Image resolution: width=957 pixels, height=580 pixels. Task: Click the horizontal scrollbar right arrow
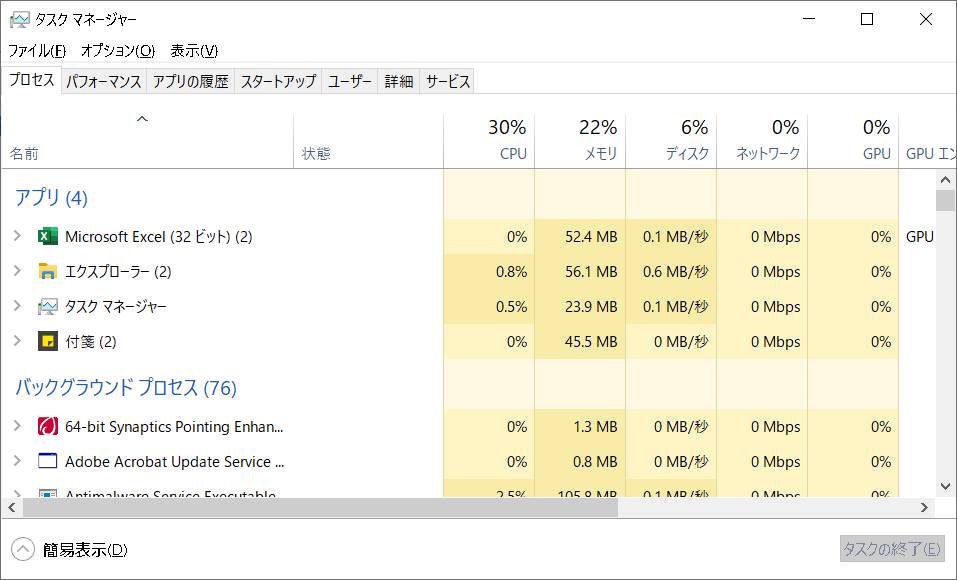coord(924,507)
